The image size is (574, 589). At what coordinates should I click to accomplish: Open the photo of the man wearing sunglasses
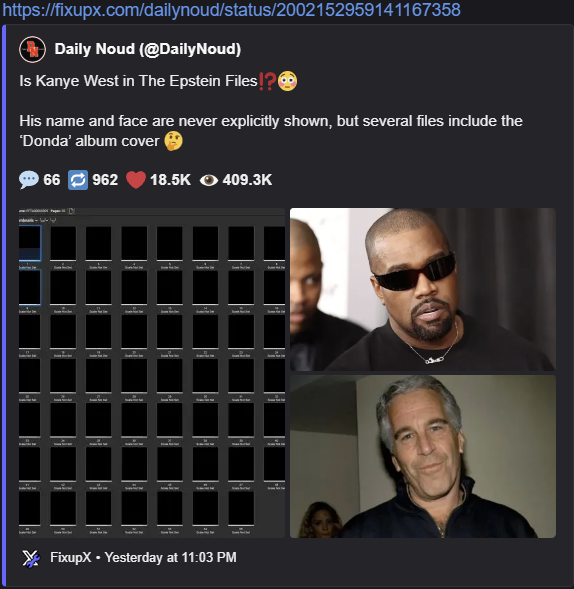[x=423, y=289]
